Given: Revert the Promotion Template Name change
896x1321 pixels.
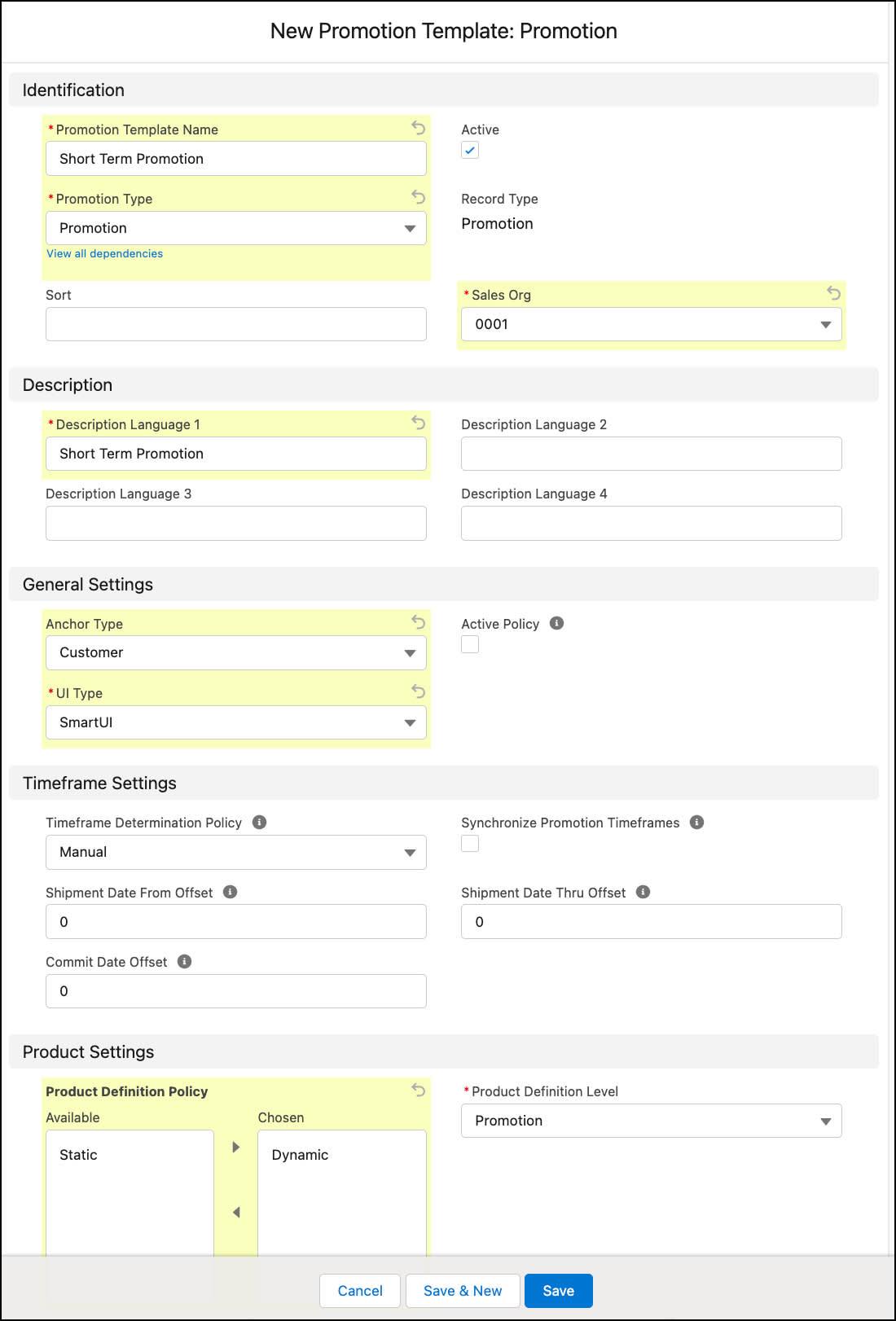Looking at the screenshot, I should click(418, 129).
